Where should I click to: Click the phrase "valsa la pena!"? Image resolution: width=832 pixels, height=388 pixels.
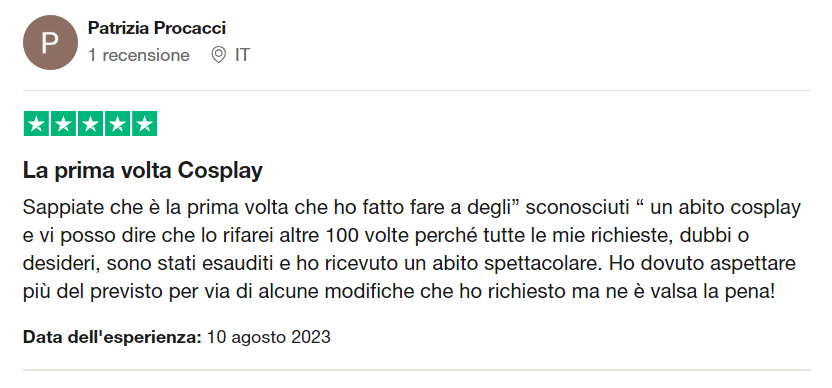tap(717, 292)
